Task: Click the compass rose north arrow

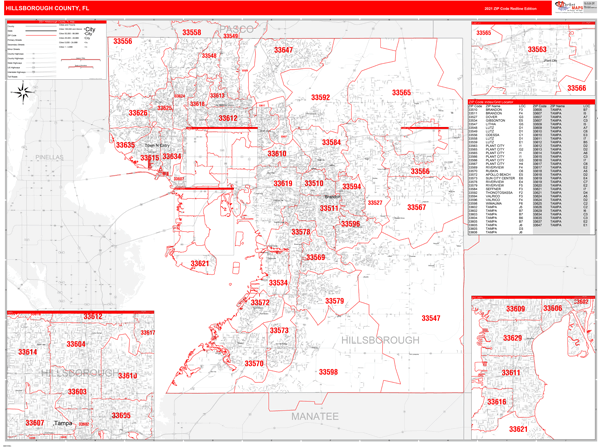Action: pos(23,93)
